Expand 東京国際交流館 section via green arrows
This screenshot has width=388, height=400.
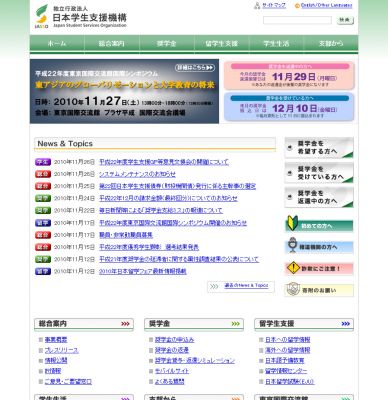pyautogui.click(x=346, y=398)
